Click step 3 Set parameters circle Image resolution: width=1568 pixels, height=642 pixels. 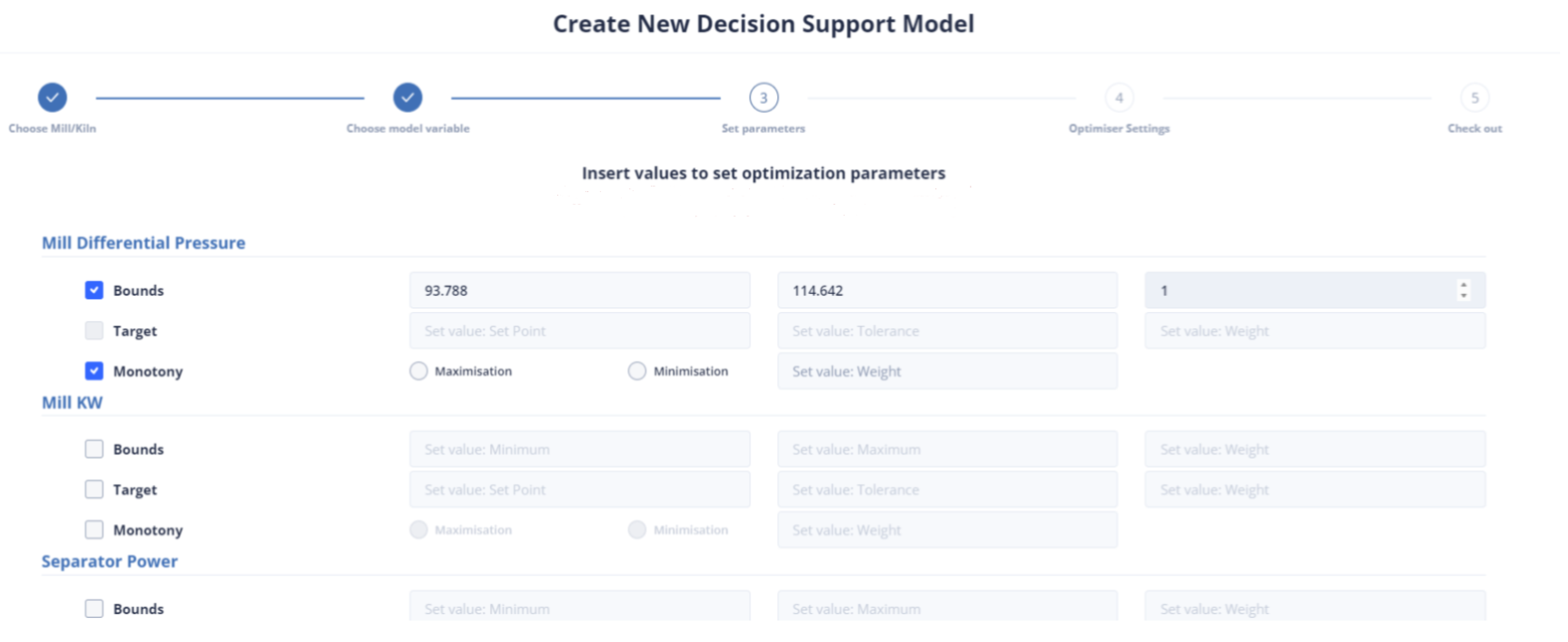pos(763,98)
